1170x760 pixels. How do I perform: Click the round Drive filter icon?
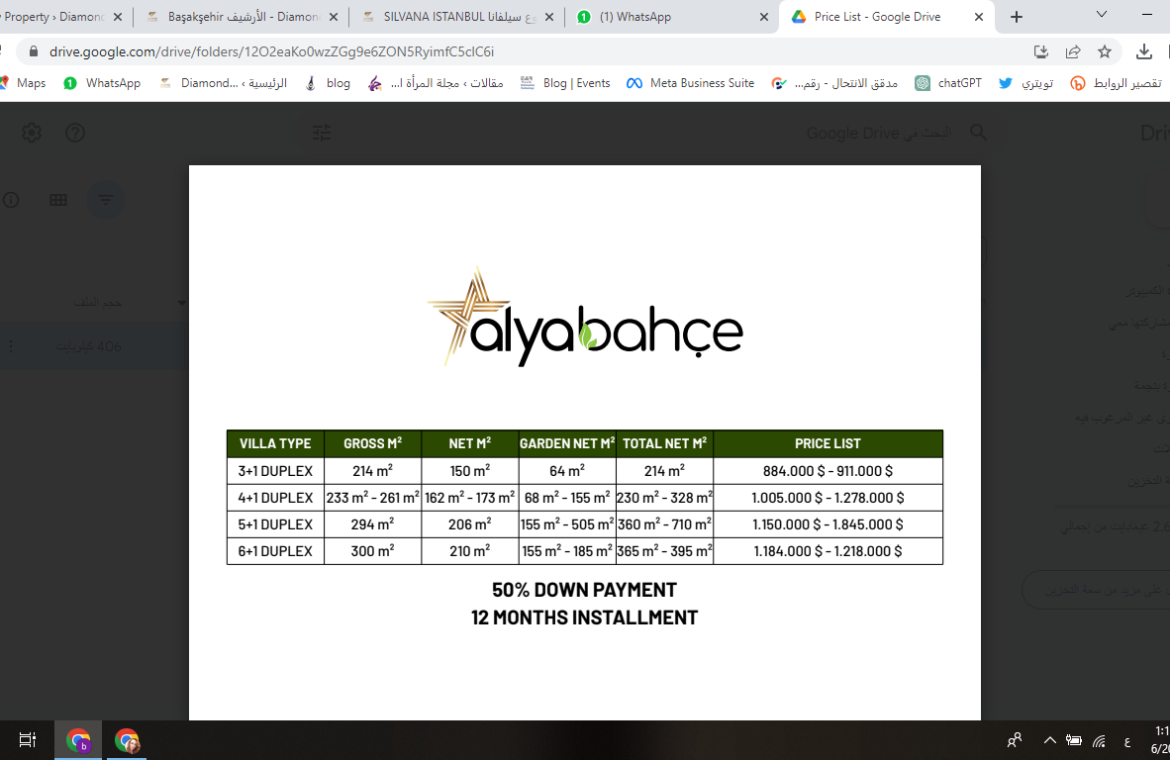[106, 200]
